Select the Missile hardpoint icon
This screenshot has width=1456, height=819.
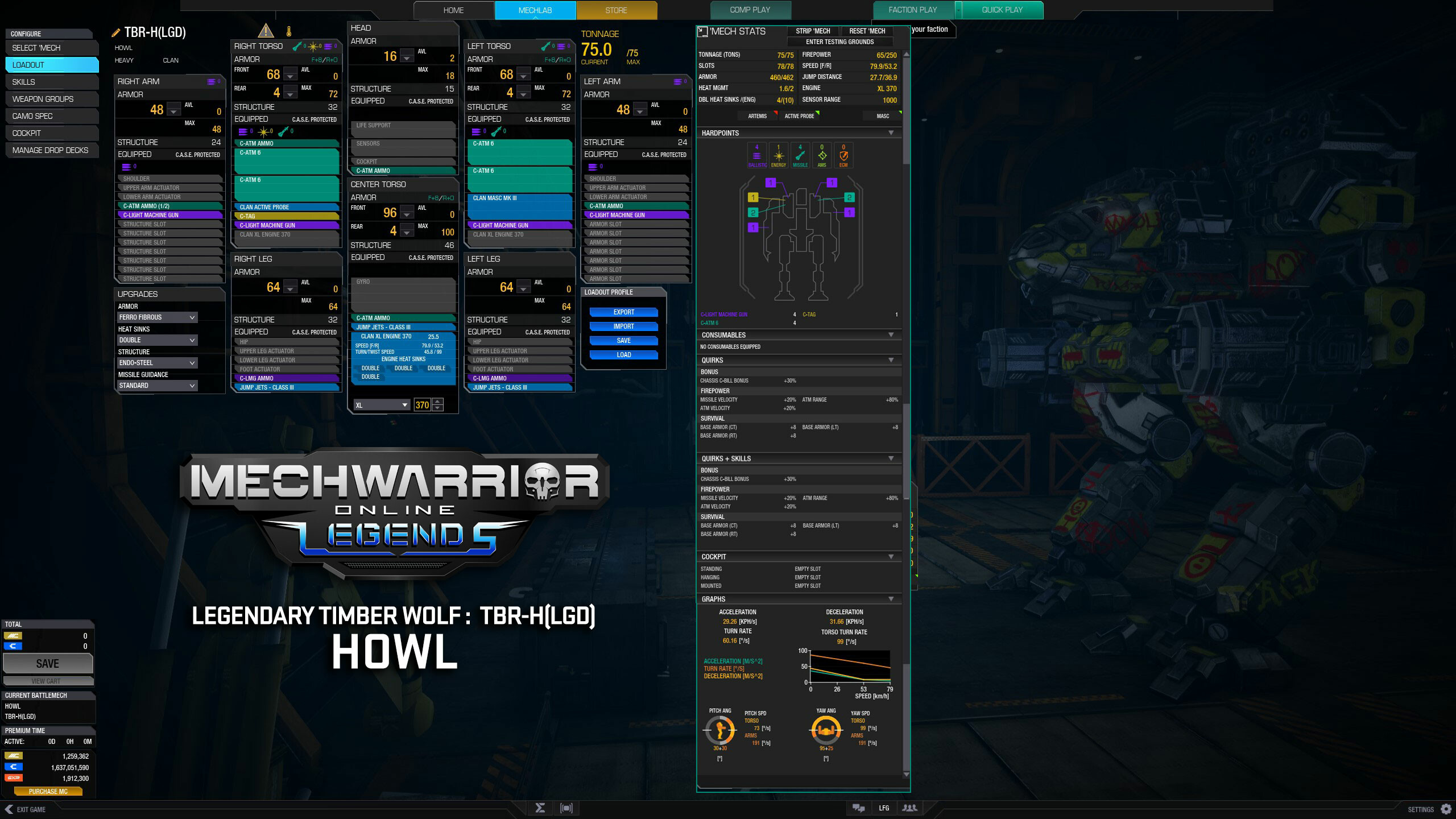[x=800, y=154]
